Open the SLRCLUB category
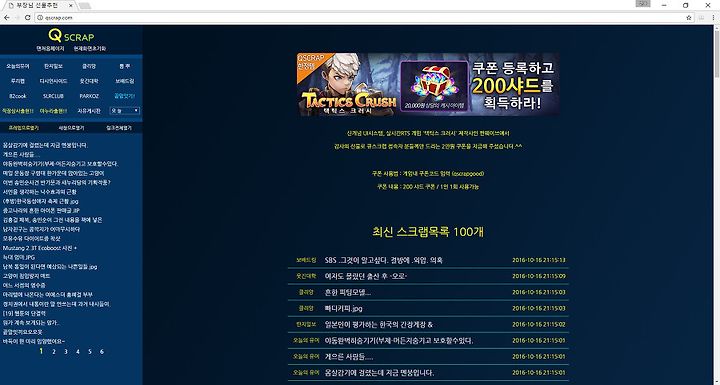Screen dimensions: 720x385 click(x=53, y=96)
